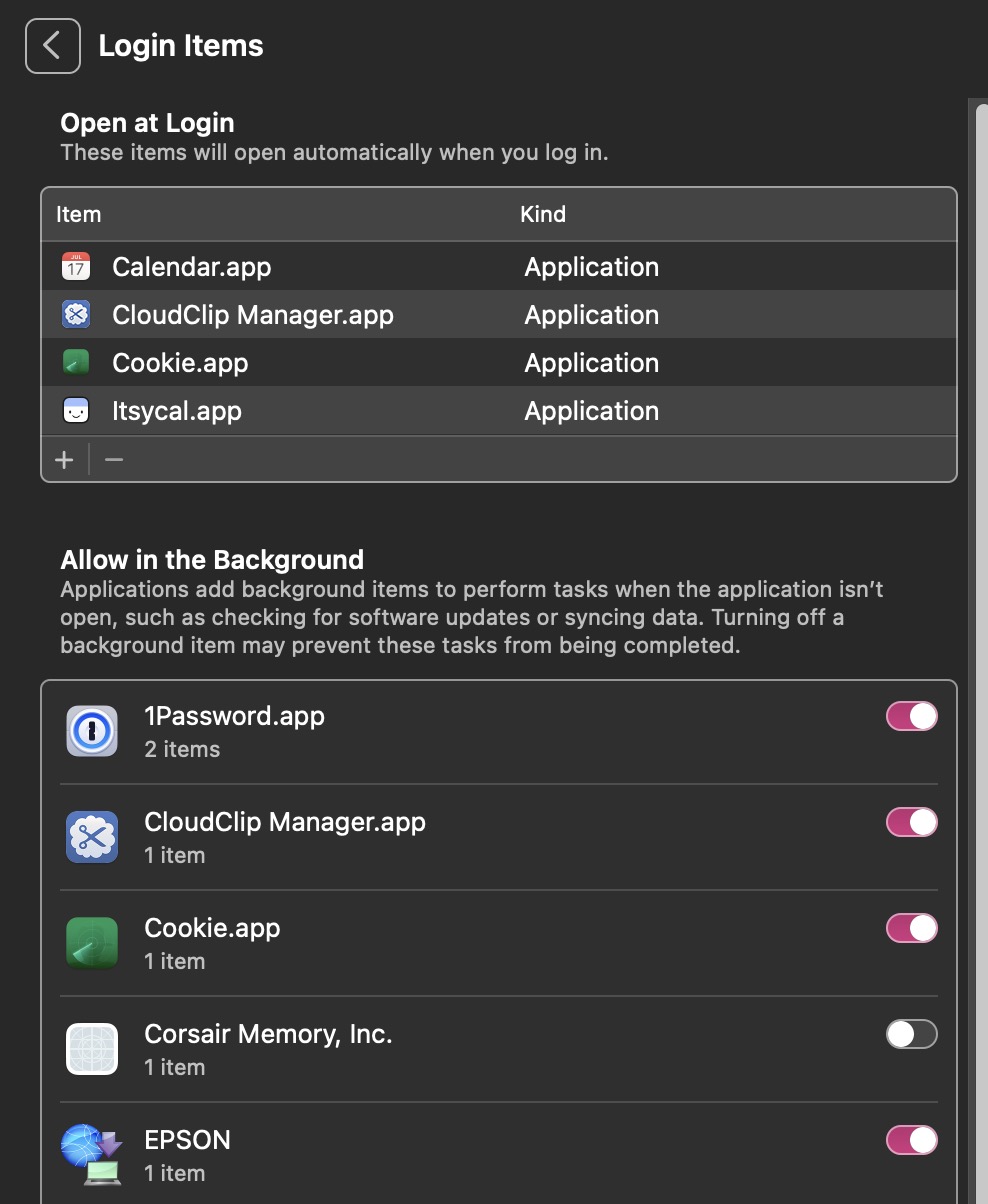The width and height of the screenshot is (988, 1204).
Task: Click the 1Password.app icon in background list
Action: (x=92, y=731)
